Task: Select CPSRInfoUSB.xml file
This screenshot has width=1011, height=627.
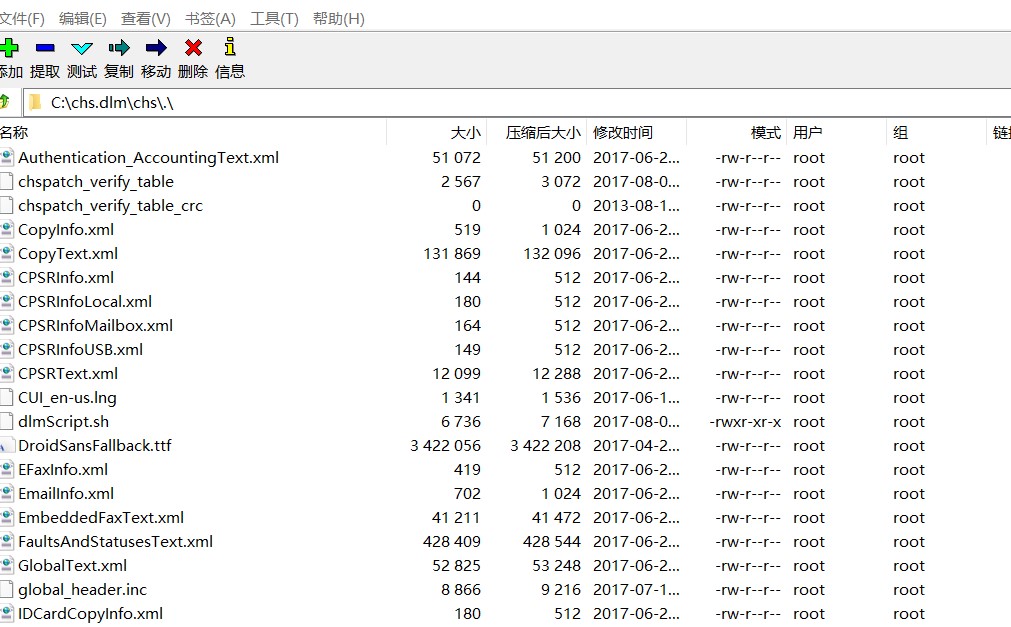Action: click(81, 350)
